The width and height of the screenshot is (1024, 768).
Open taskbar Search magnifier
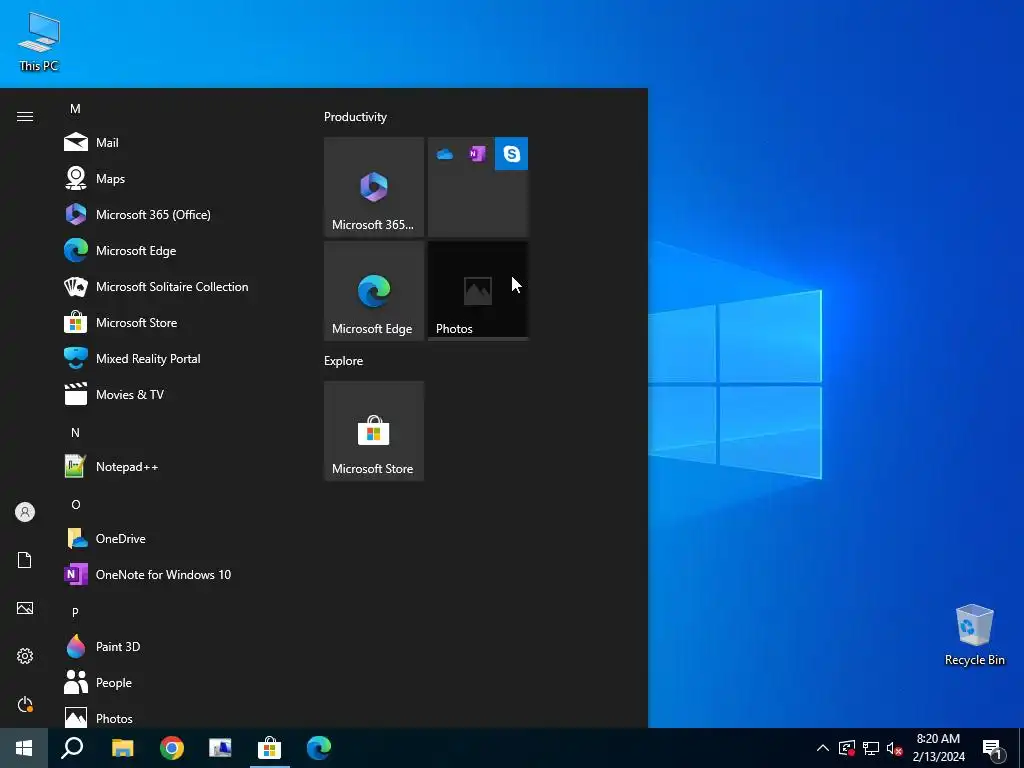coord(72,748)
